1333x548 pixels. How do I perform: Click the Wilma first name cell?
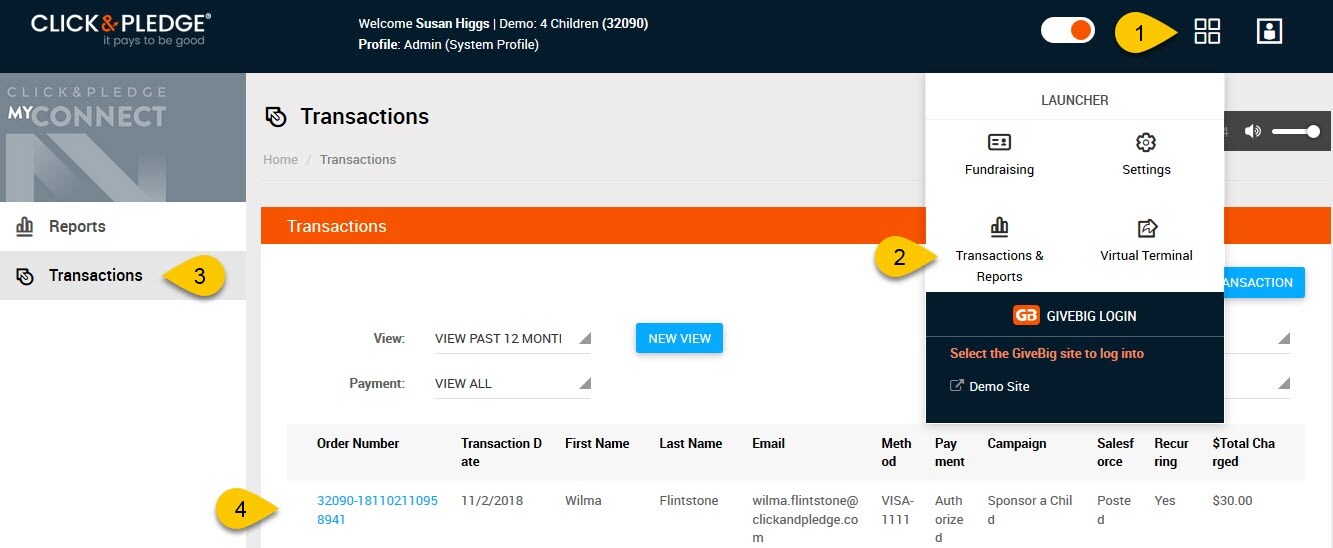tap(583, 500)
